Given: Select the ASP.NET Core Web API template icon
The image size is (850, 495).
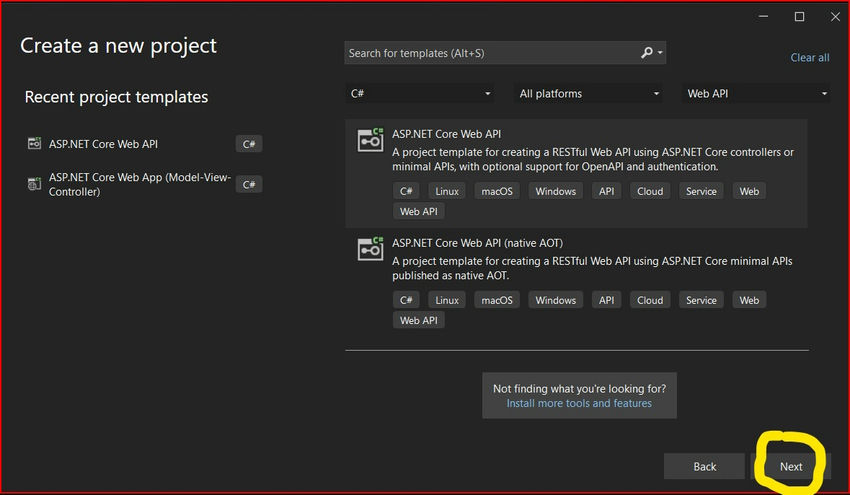Looking at the screenshot, I should (x=370, y=140).
